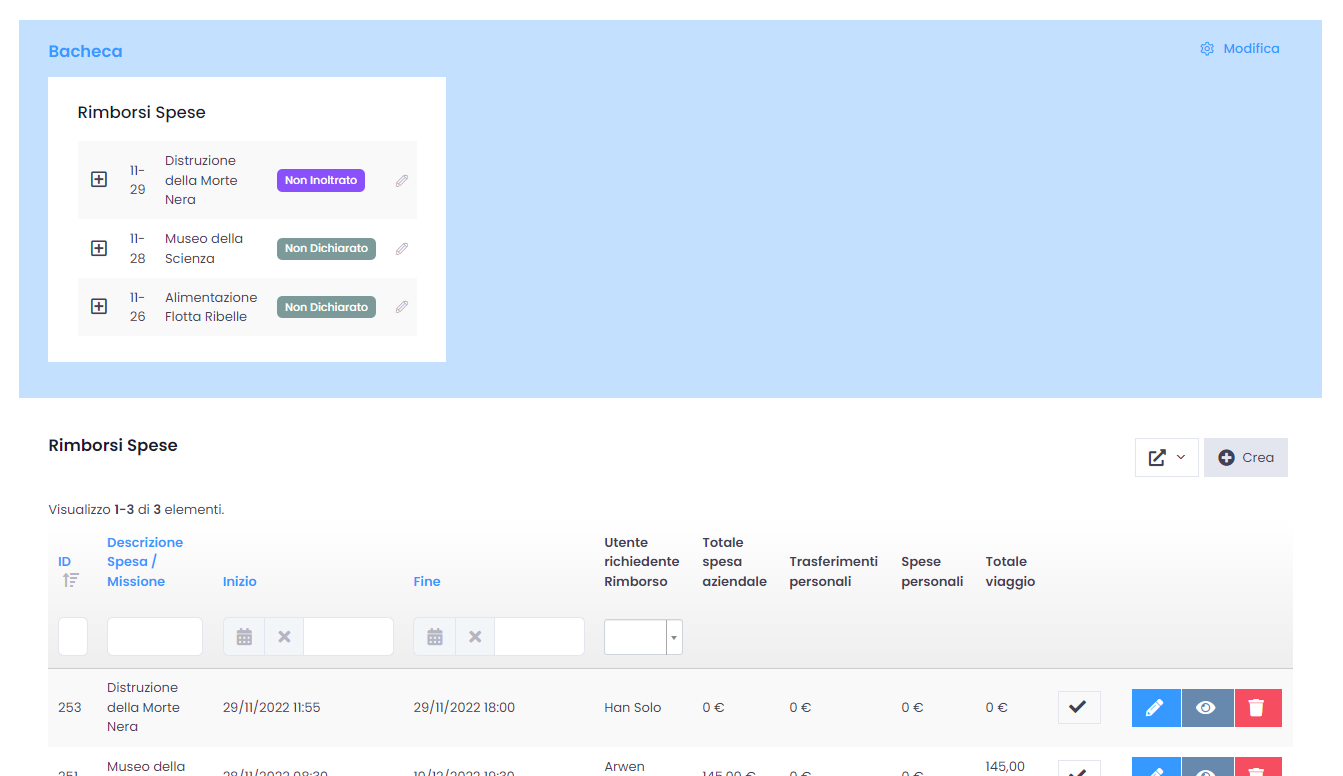Click the Descrizione filter text field

pos(155,637)
